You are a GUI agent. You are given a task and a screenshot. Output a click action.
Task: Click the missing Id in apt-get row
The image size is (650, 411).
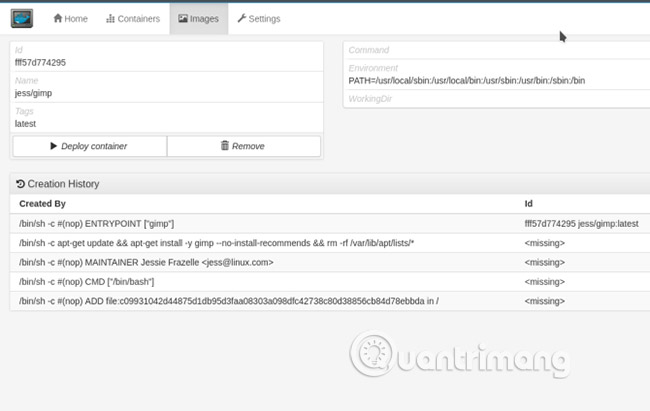(x=545, y=243)
